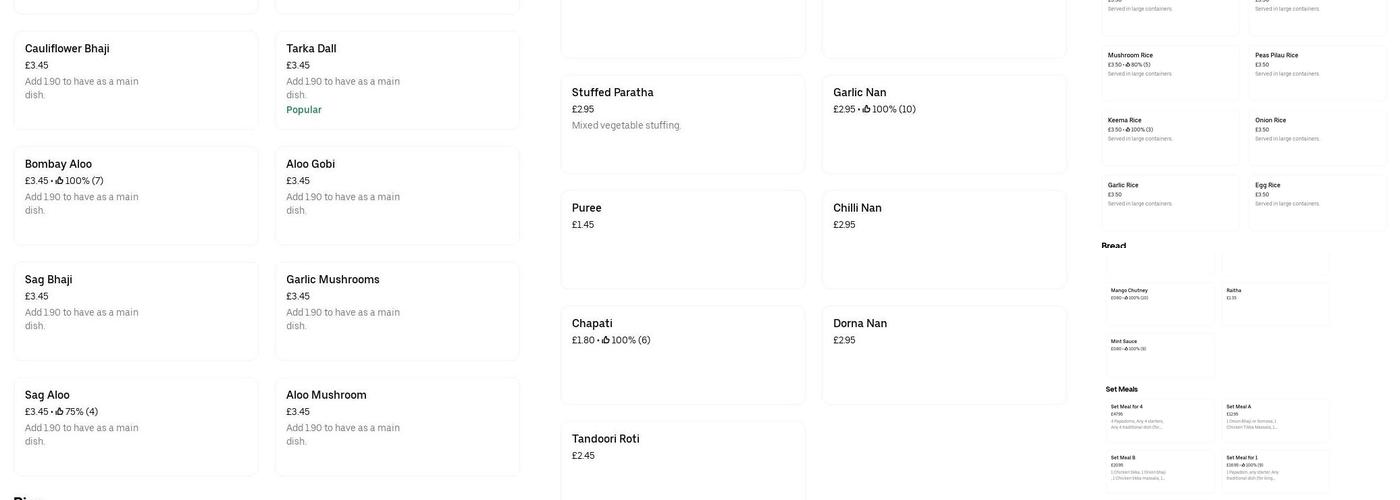The width and height of the screenshot is (1400, 500).
Task: Open Set Meal for 4 card
Action: click(x=1160, y=420)
